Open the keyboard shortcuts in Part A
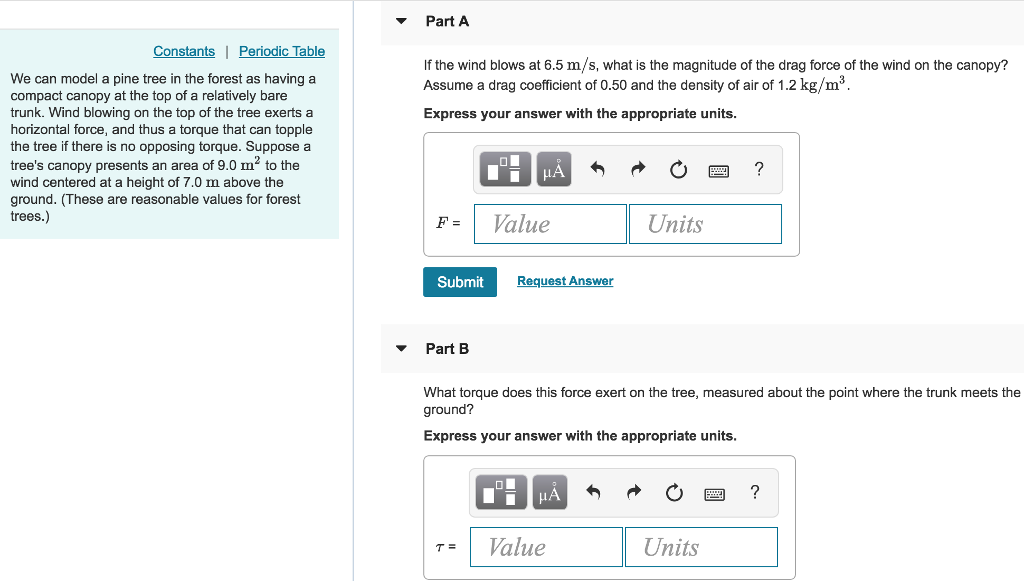 click(719, 169)
